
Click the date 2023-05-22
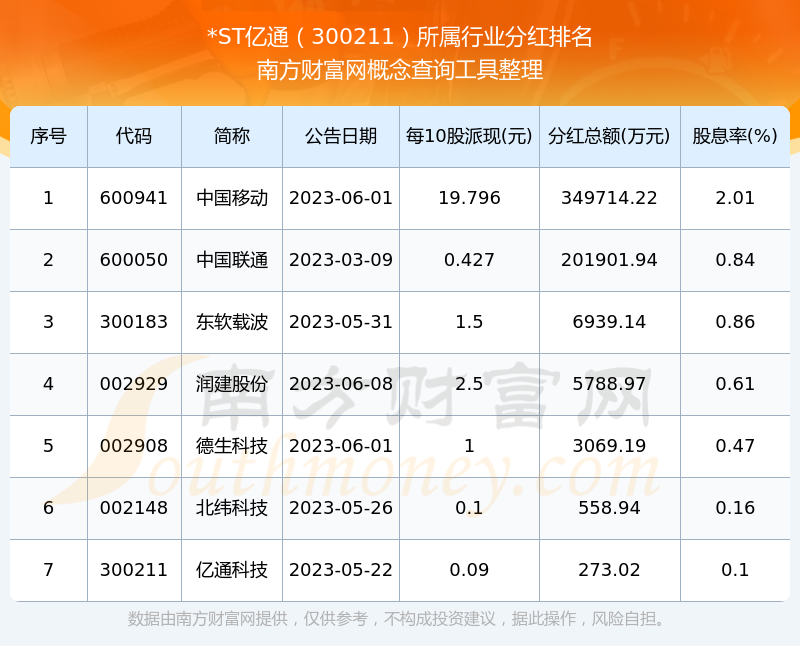(341, 570)
